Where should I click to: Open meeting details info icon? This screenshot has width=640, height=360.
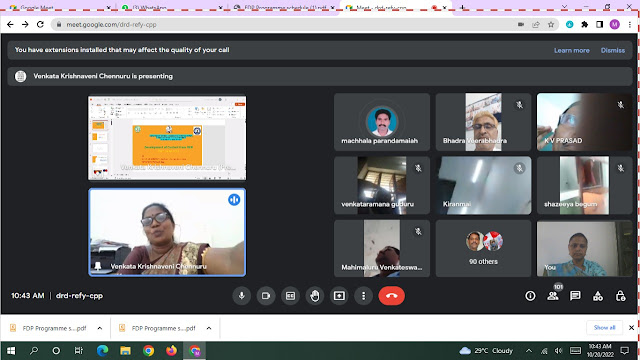[x=530, y=296]
